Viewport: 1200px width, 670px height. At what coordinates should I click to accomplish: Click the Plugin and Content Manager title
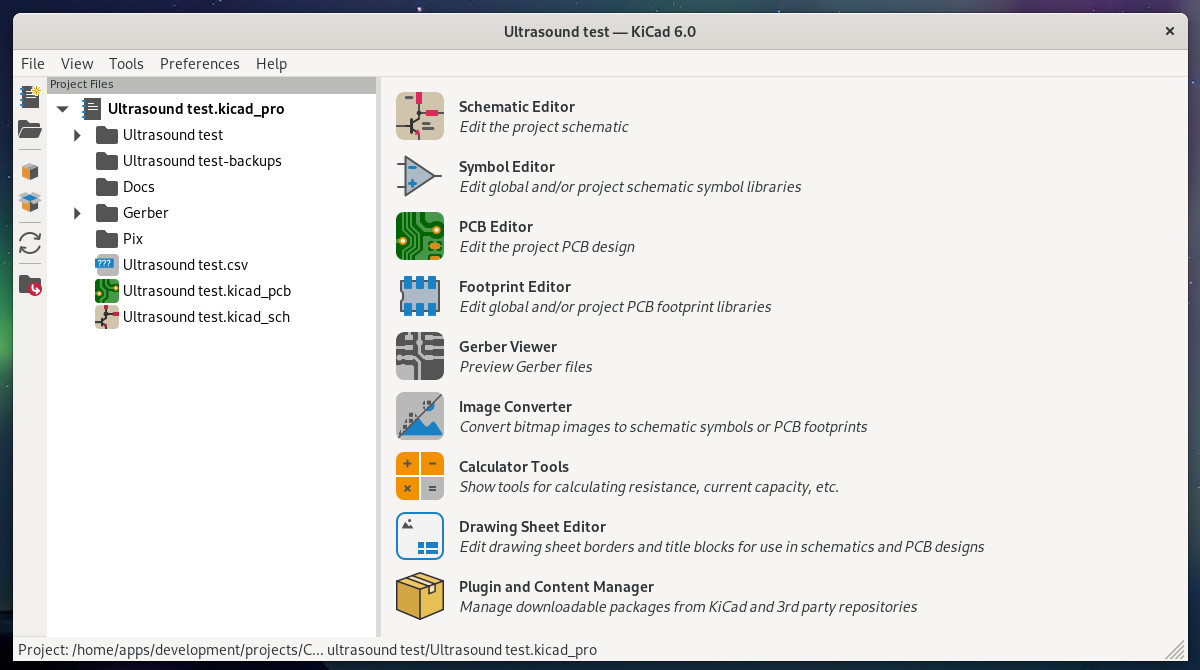click(556, 587)
